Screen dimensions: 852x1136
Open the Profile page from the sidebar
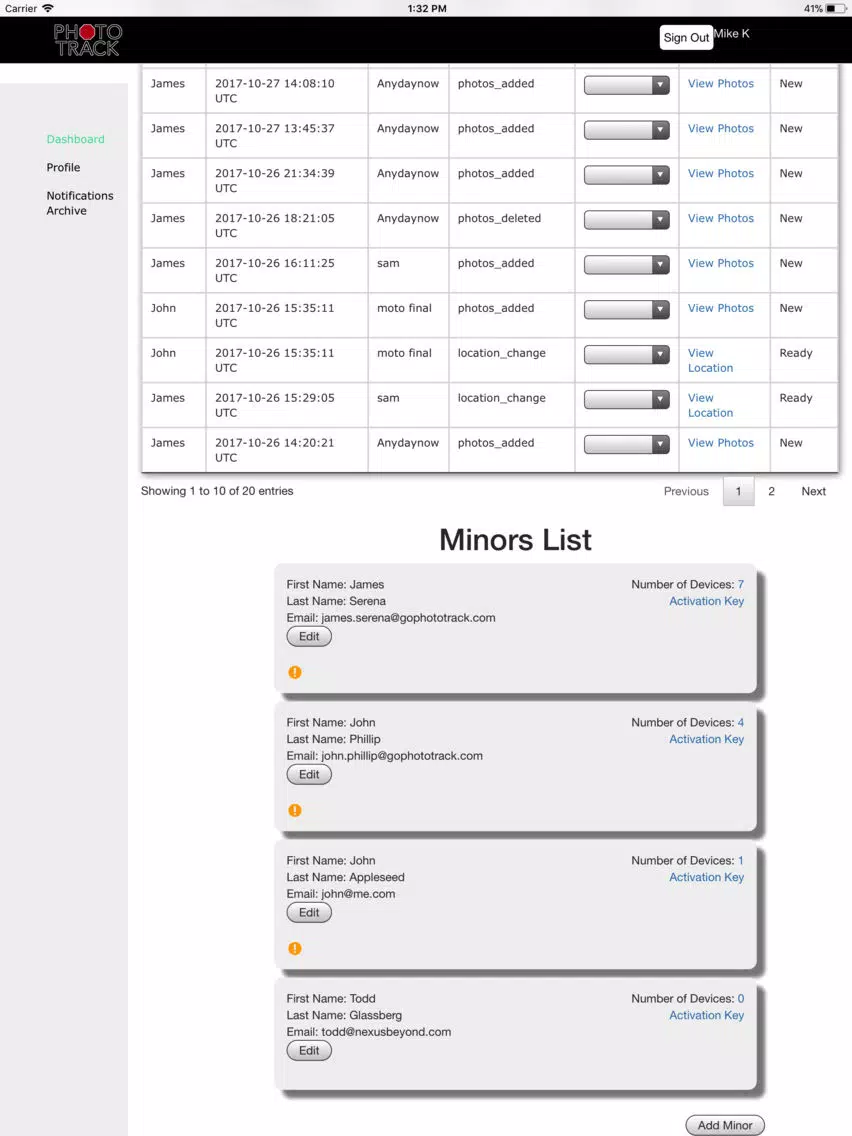point(64,167)
